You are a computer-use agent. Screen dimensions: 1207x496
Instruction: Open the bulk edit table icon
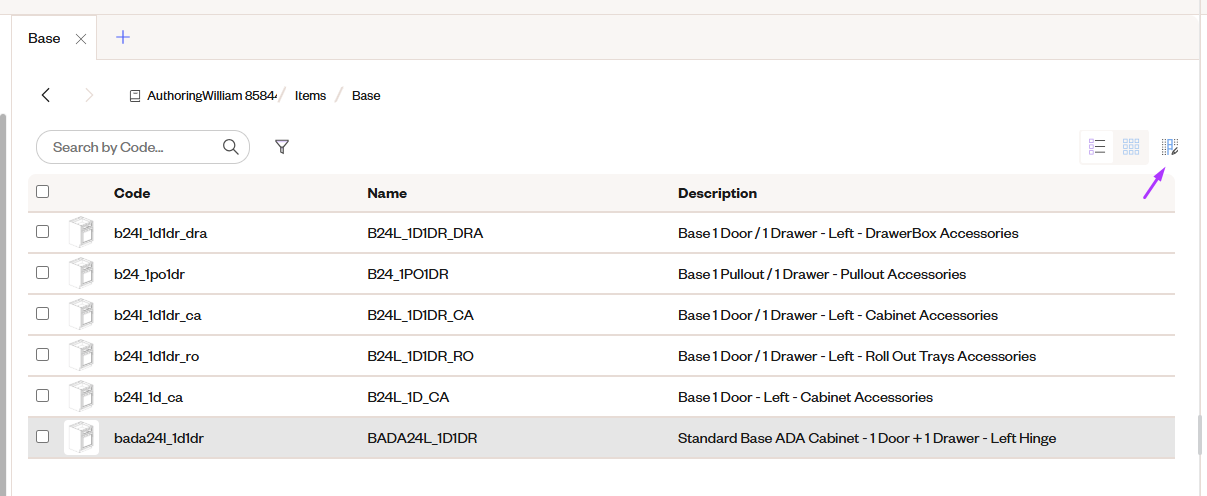[x=1170, y=147]
